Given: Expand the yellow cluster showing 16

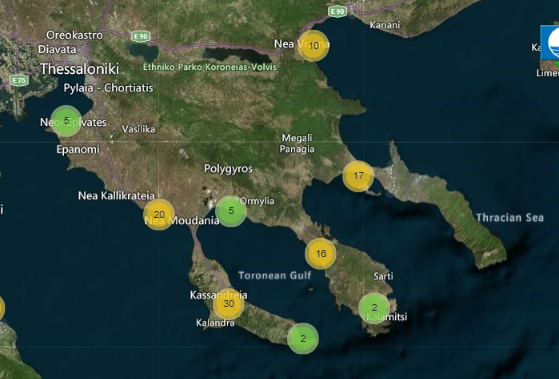Looking at the screenshot, I should (321, 254).
